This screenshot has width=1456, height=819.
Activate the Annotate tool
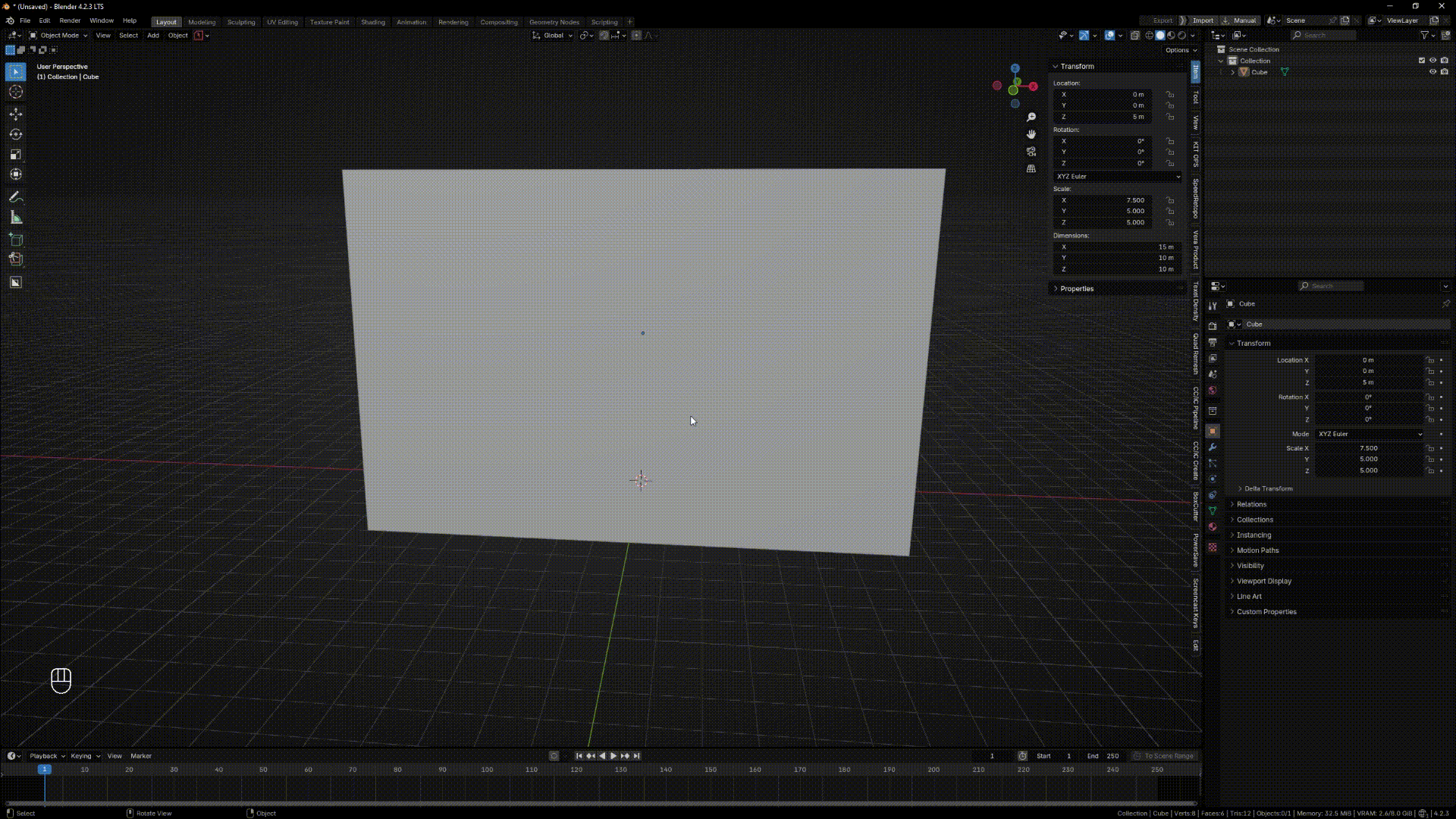tap(15, 197)
